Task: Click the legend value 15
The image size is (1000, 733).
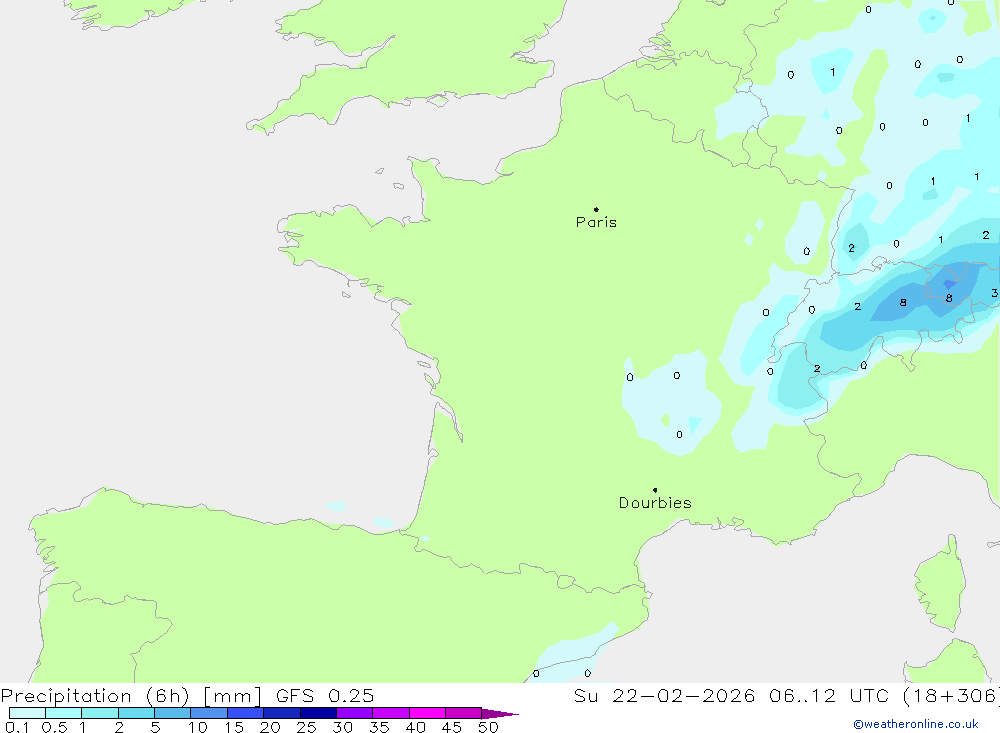Action: pos(234,727)
